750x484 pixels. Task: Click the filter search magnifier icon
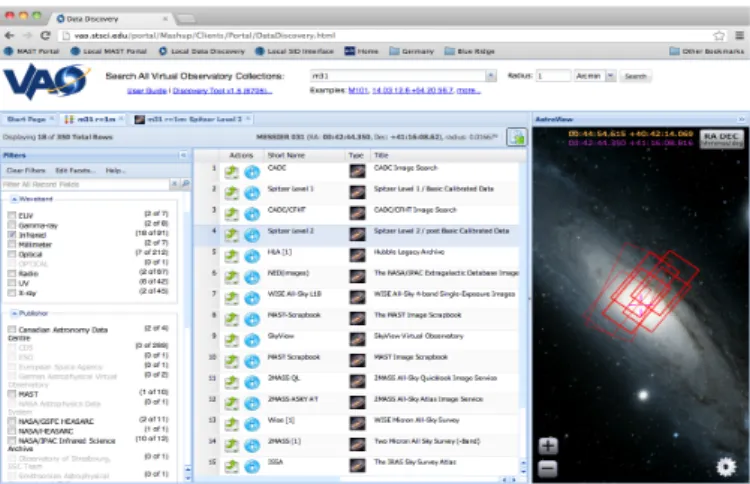pyautogui.click(x=186, y=184)
